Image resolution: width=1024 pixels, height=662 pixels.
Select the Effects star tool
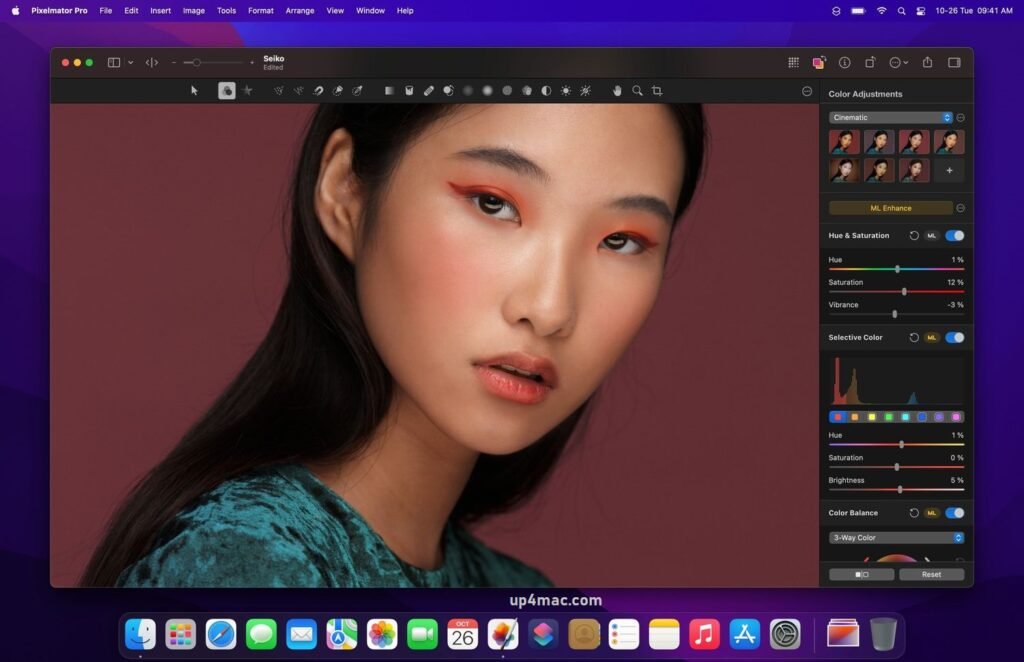[247, 90]
